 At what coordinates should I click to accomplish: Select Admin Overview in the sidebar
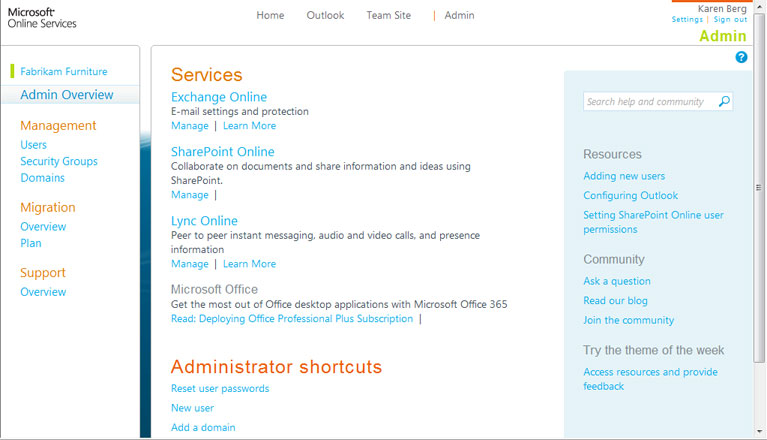67,95
